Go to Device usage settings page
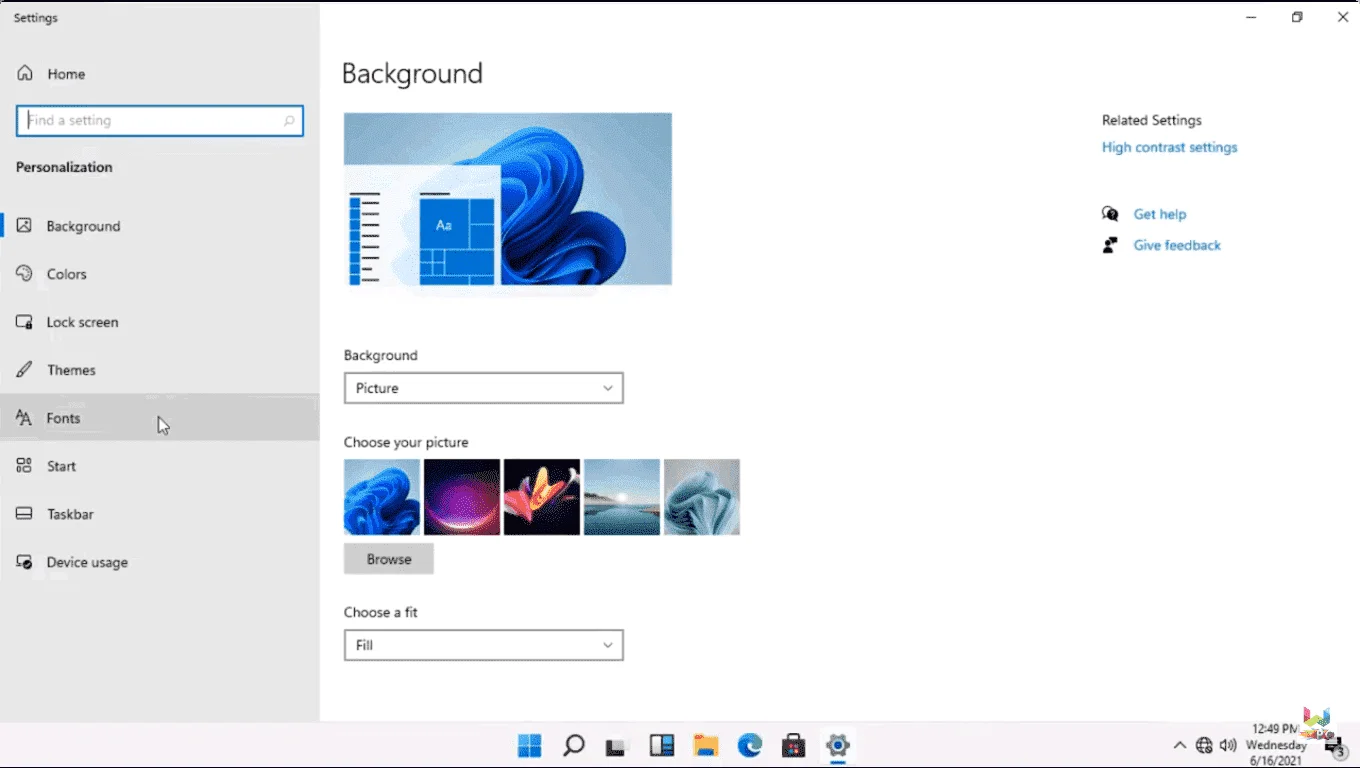Image resolution: width=1360 pixels, height=768 pixels. click(160, 562)
